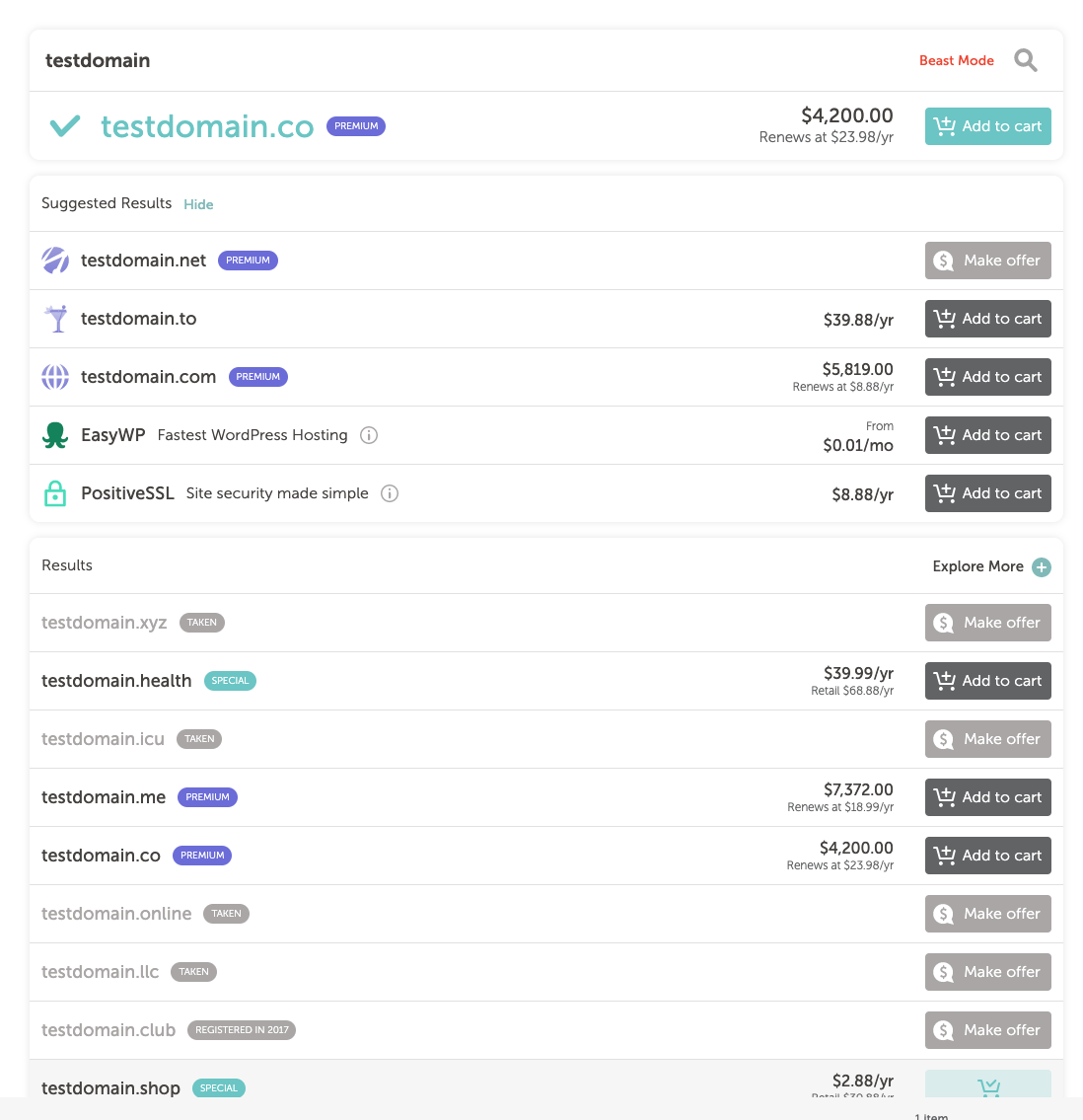Image resolution: width=1083 pixels, height=1120 pixels.
Task: Click the search magnifier icon
Action: [x=1026, y=61]
